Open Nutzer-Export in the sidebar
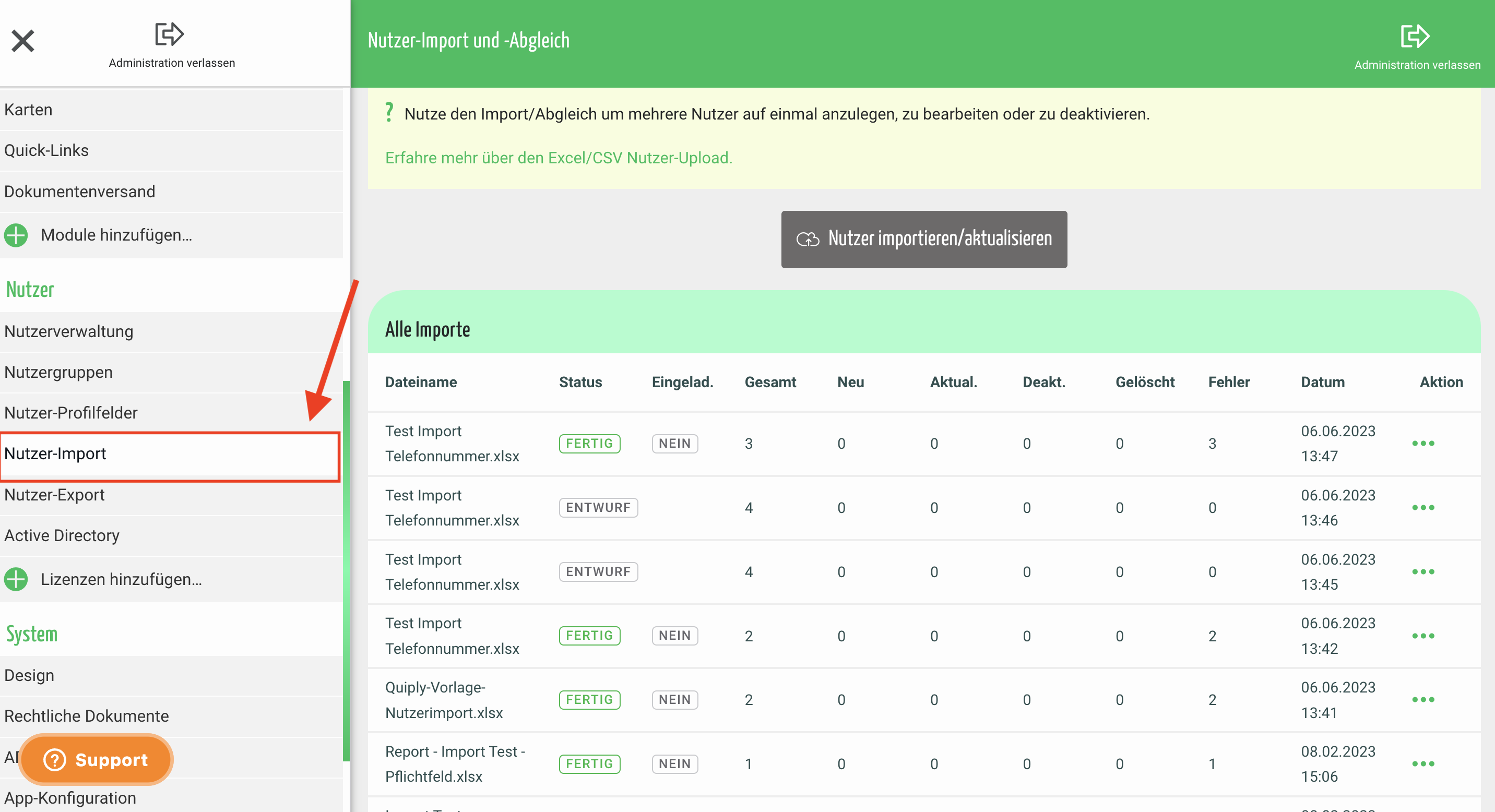The height and width of the screenshot is (812, 1495). point(172,495)
